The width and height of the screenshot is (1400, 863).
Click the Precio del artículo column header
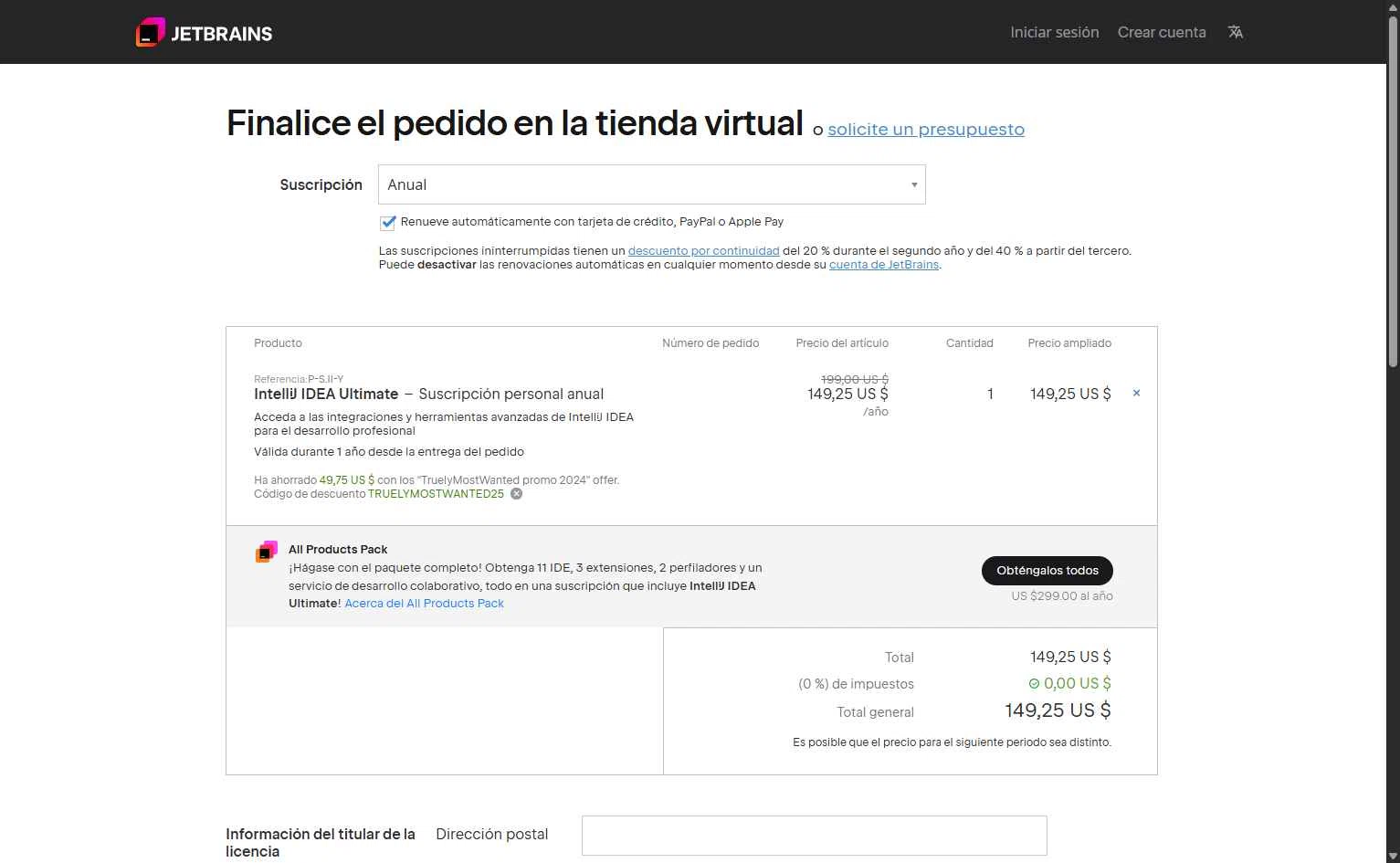(842, 343)
